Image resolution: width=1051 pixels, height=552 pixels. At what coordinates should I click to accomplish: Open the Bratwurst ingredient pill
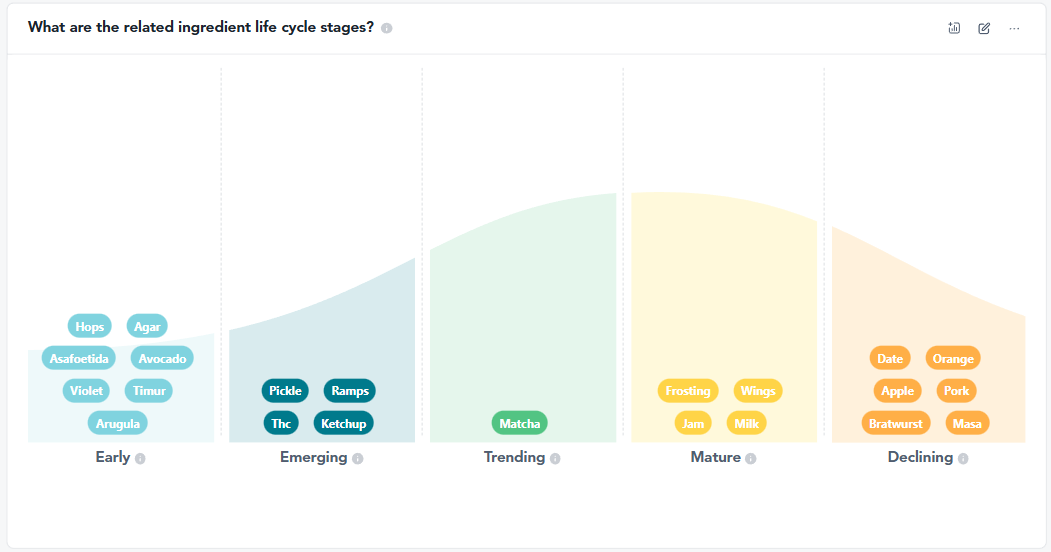pyautogui.click(x=896, y=423)
